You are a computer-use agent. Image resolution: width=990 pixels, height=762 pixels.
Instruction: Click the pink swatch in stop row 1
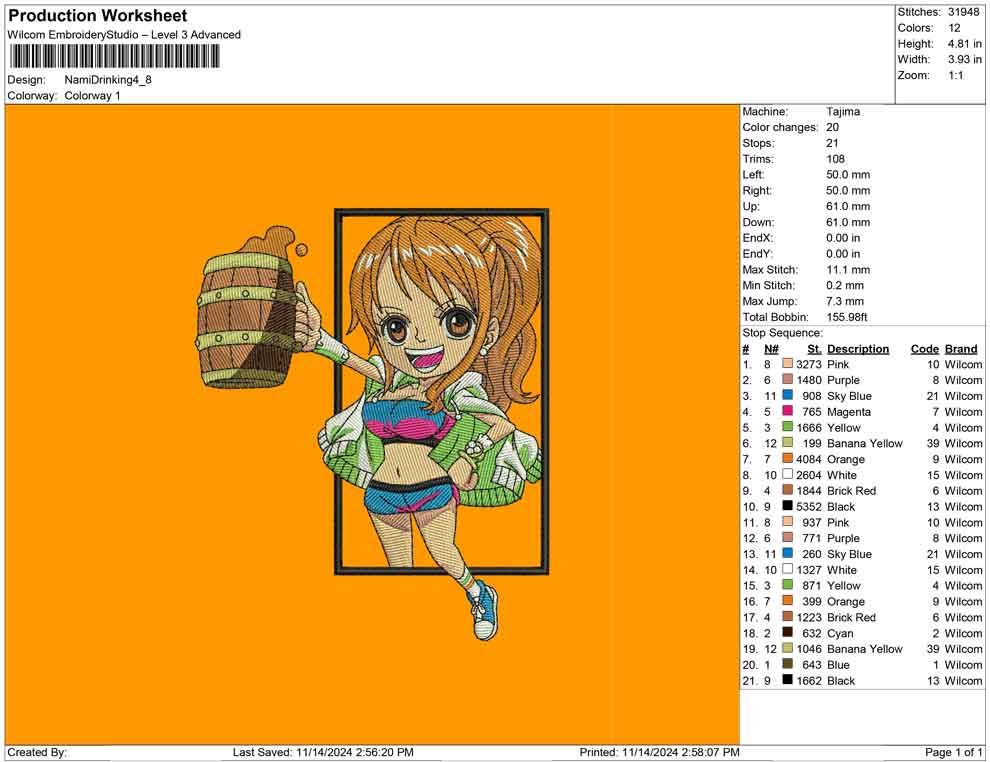pyautogui.click(x=787, y=364)
